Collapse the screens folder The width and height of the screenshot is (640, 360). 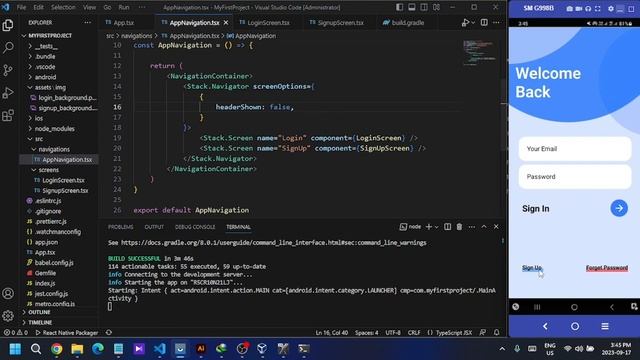click(x=49, y=170)
